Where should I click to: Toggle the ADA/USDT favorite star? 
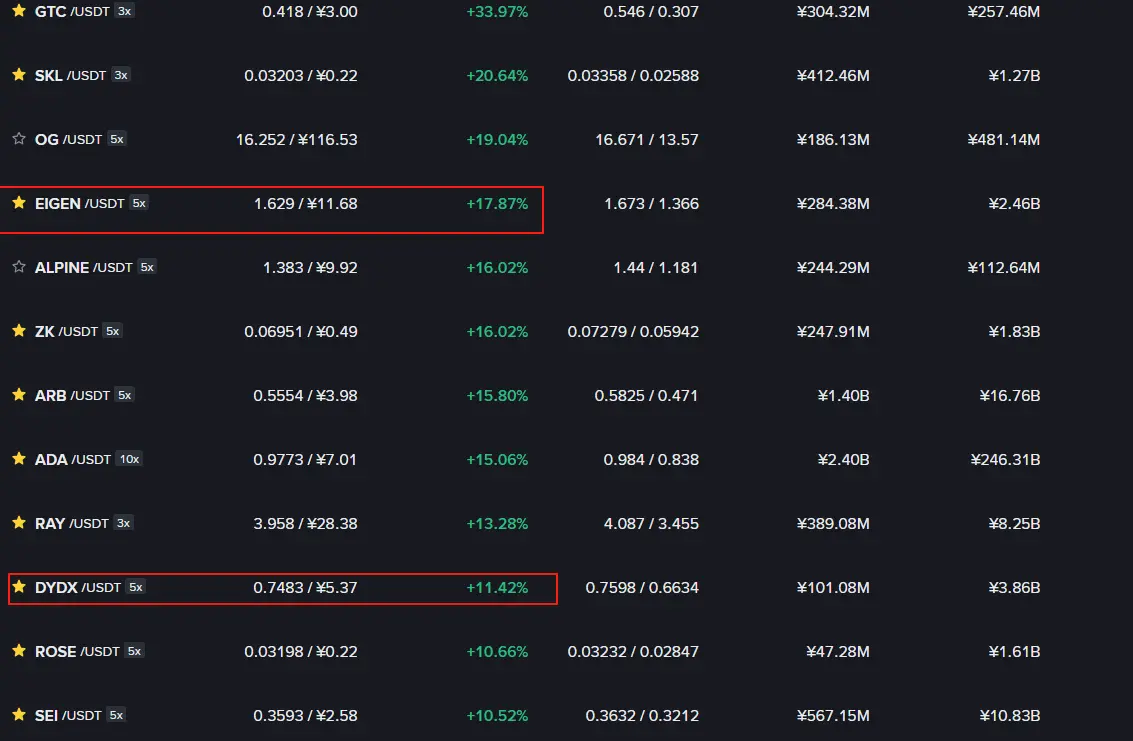19,459
